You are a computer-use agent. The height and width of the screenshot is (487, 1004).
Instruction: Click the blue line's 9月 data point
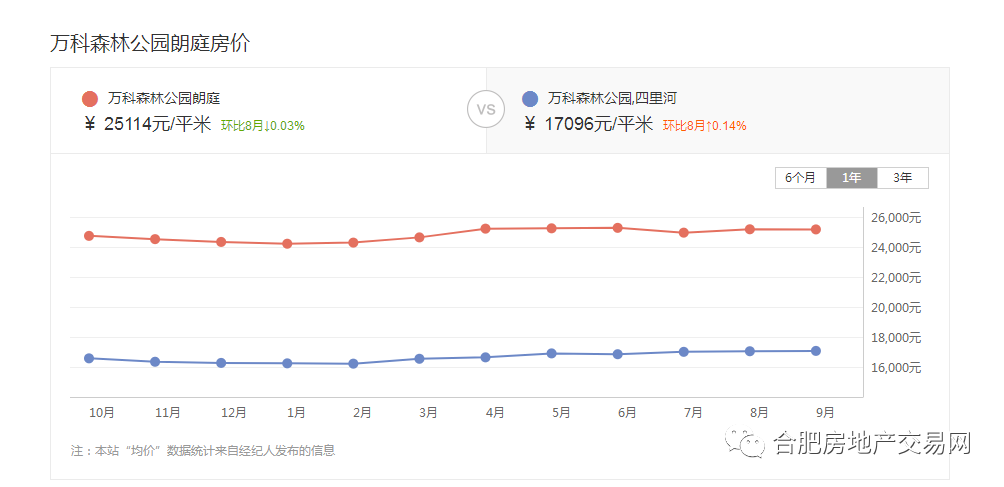pyautogui.click(x=816, y=351)
